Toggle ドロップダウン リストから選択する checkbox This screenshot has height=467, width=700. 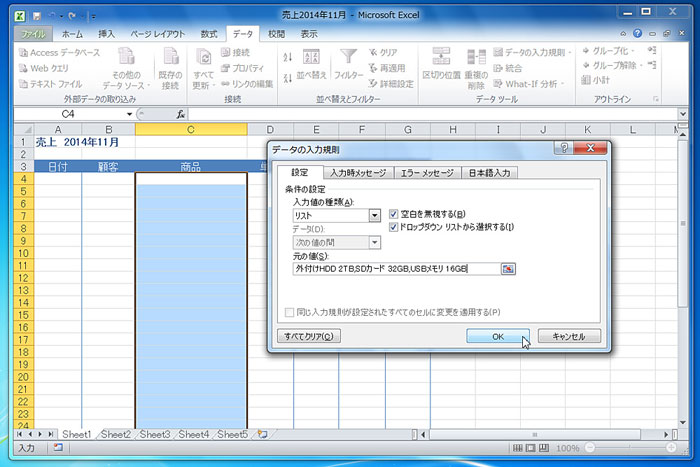coord(393,227)
